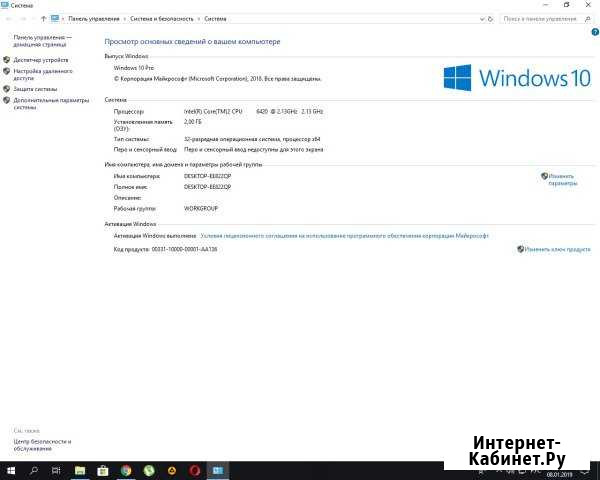This screenshot has height=480, width=600.
Task: Select the Windows 10 Pro edition text
Action: point(134,68)
